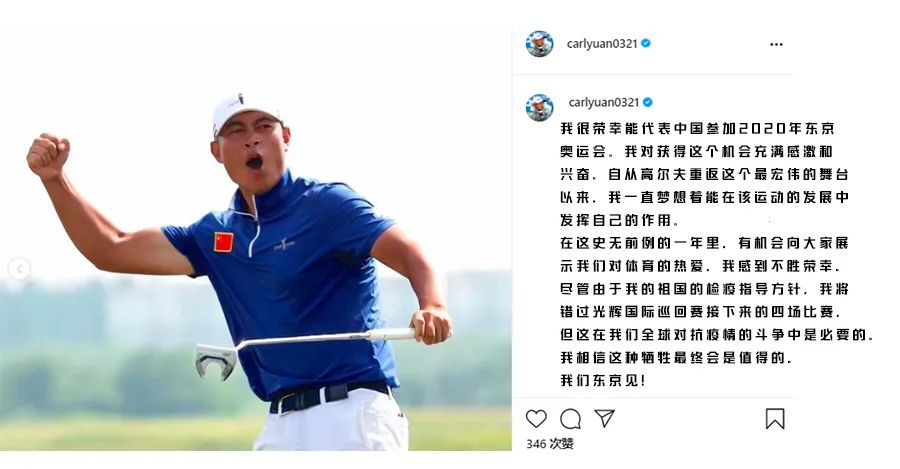Click verified badge beside header username
900x469 pixels.
coord(646,43)
